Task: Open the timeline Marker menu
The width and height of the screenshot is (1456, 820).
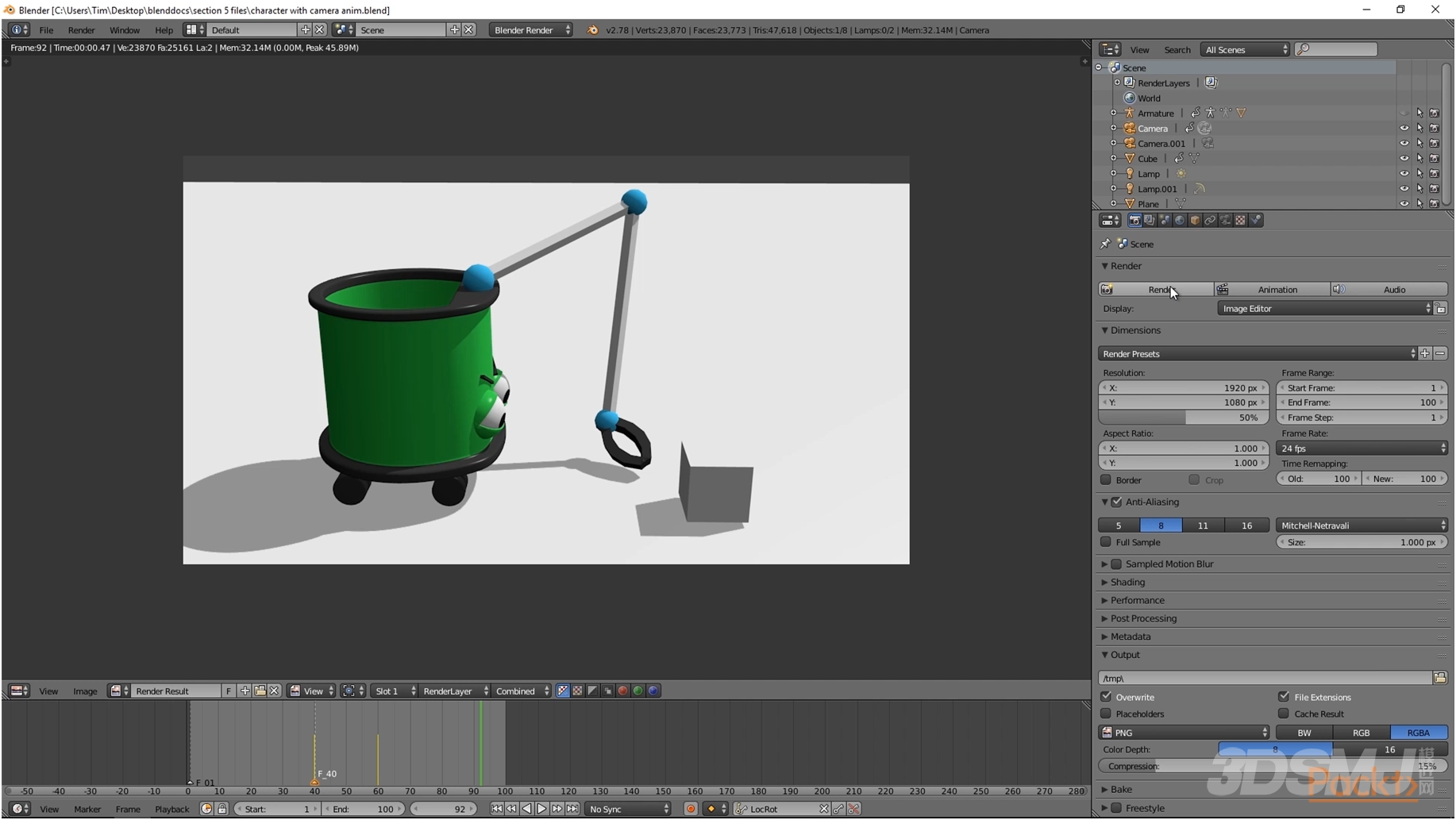Action: [87, 810]
